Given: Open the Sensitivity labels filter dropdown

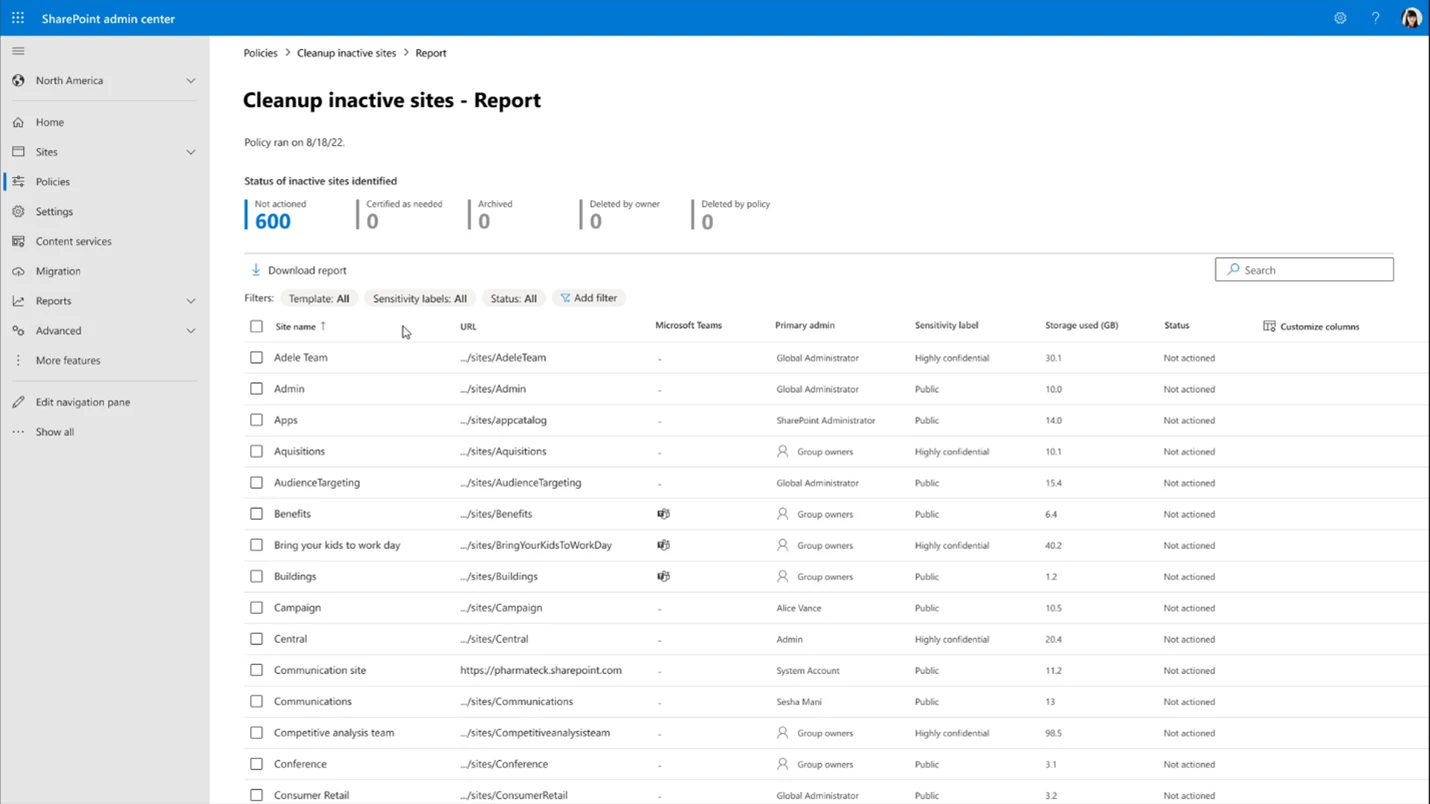Looking at the screenshot, I should (x=418, y=297).
